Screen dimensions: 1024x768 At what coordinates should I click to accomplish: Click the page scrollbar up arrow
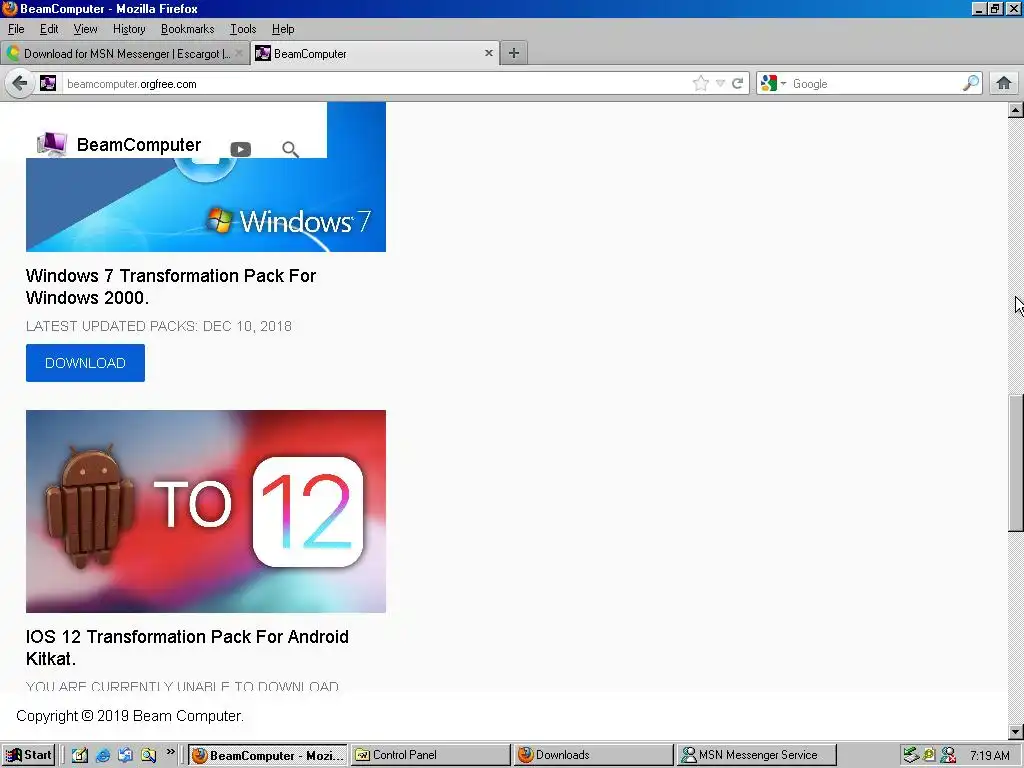[1016, 110]
